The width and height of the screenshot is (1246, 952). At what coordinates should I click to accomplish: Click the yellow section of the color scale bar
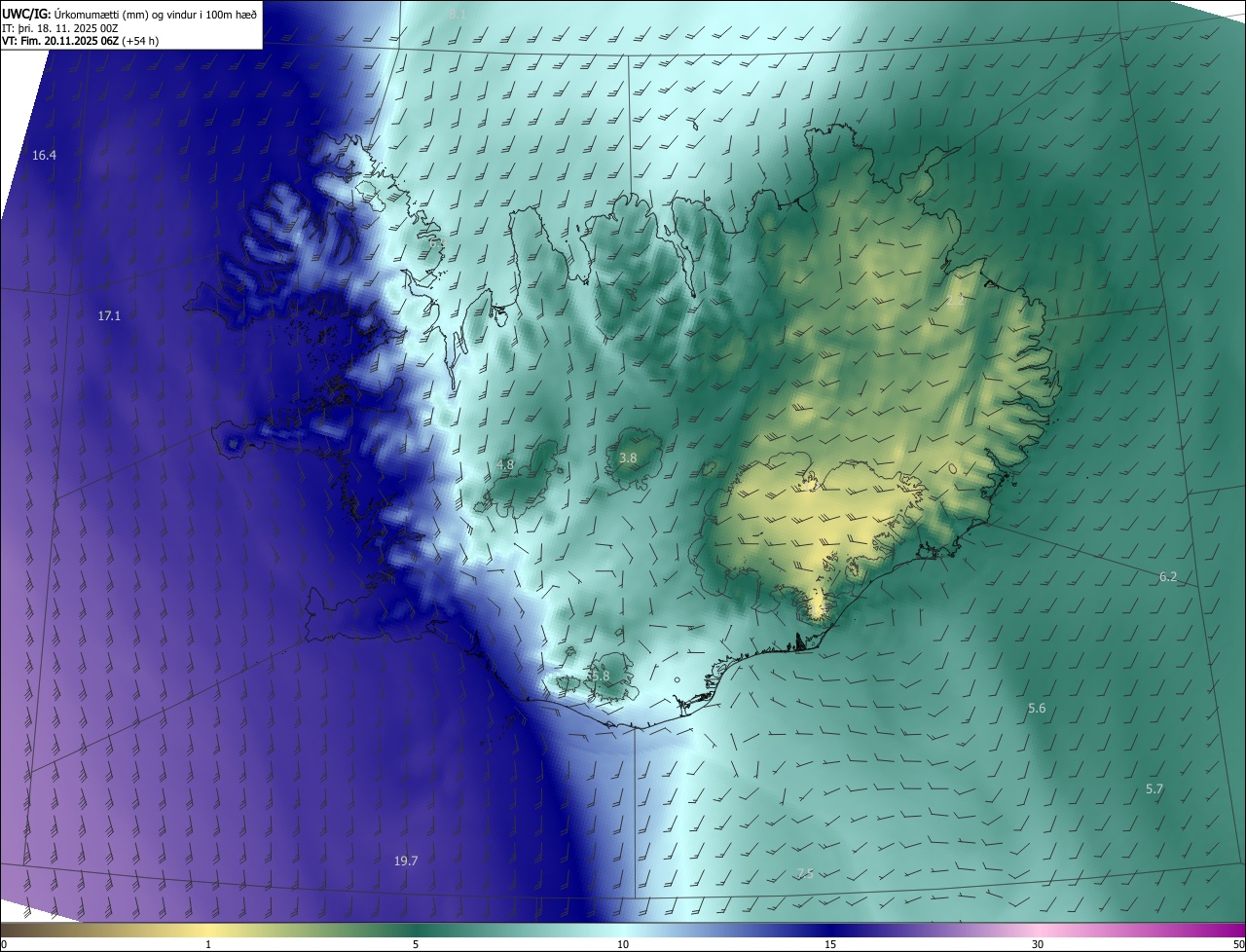pos(208,930)
